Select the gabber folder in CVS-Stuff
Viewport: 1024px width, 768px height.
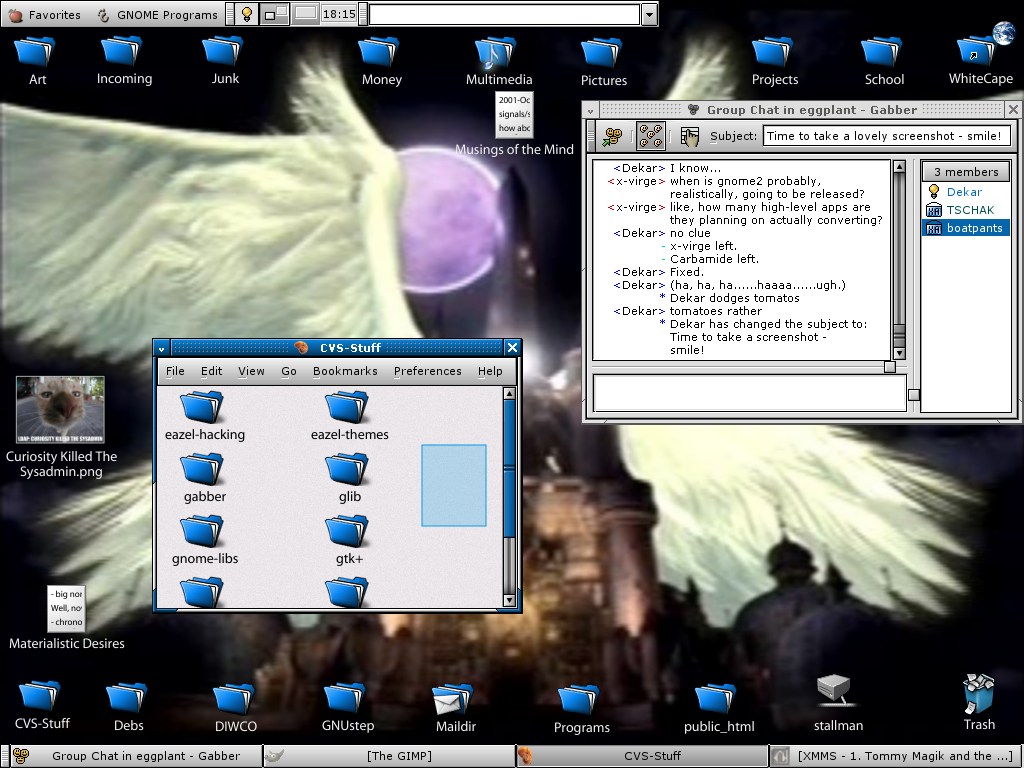204,479
